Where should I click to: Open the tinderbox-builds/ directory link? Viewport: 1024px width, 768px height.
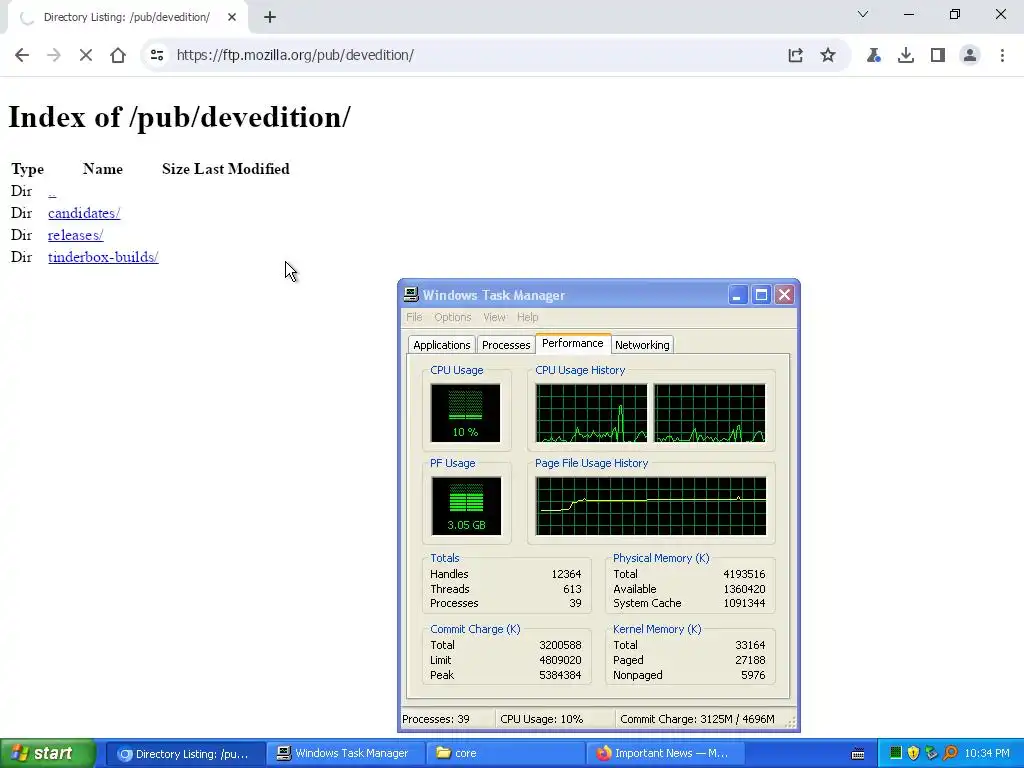(x=103, y=257)
